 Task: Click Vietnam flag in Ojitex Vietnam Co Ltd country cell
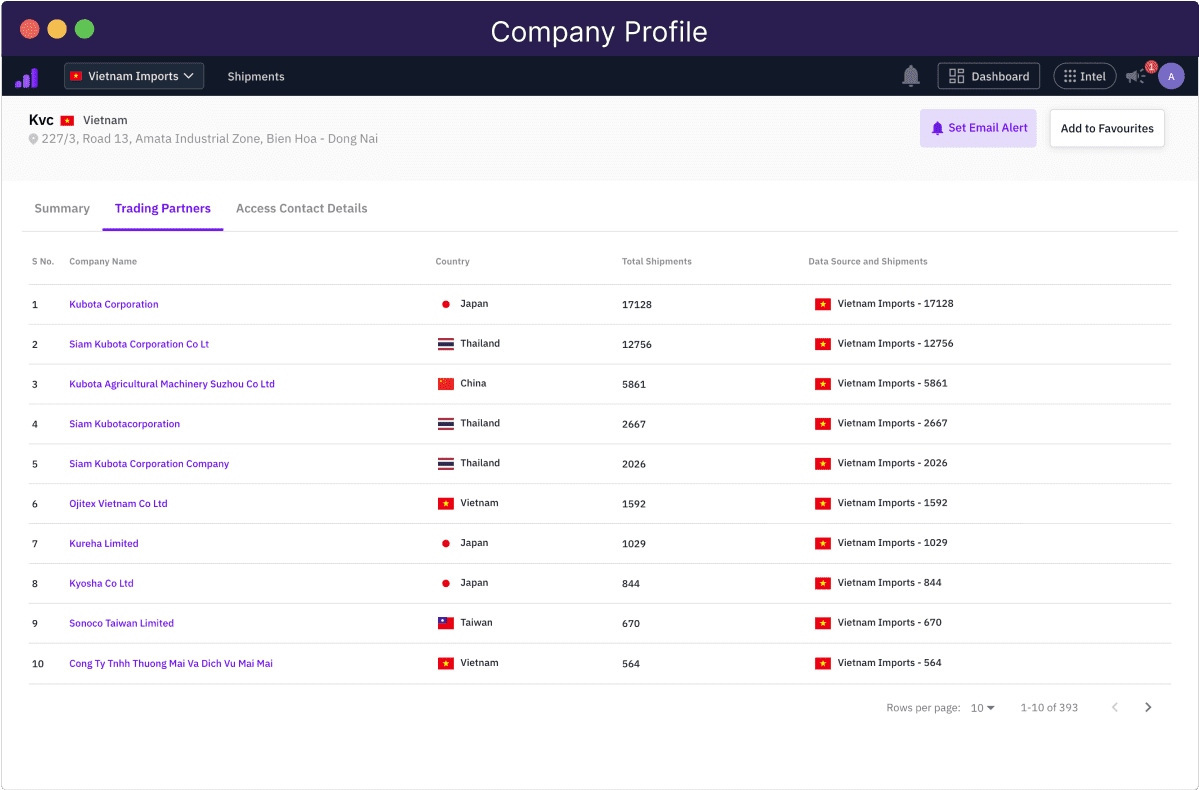[x=446, y=503]
